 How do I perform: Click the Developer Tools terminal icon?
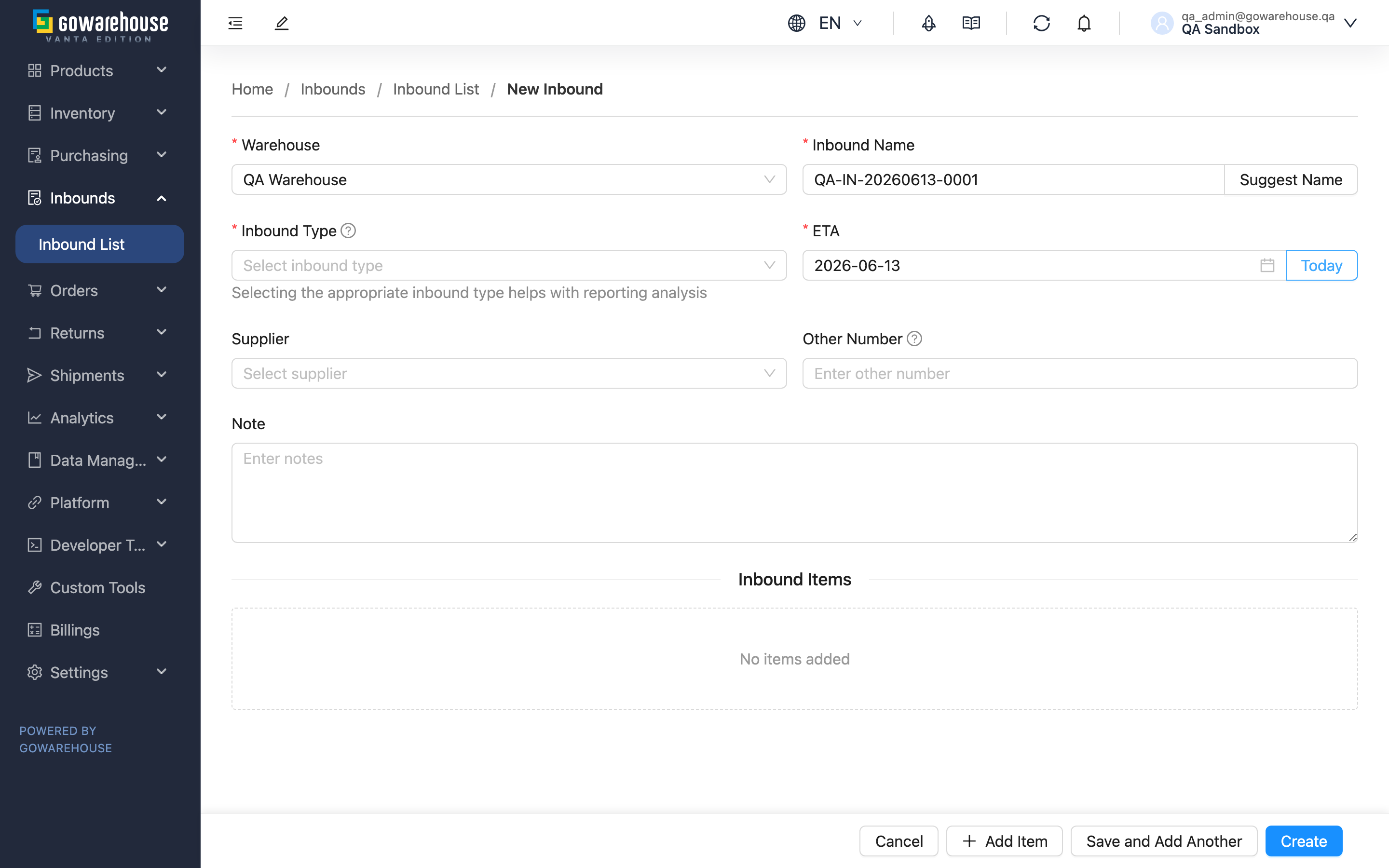pyautogui.click(x=34, y=545)
